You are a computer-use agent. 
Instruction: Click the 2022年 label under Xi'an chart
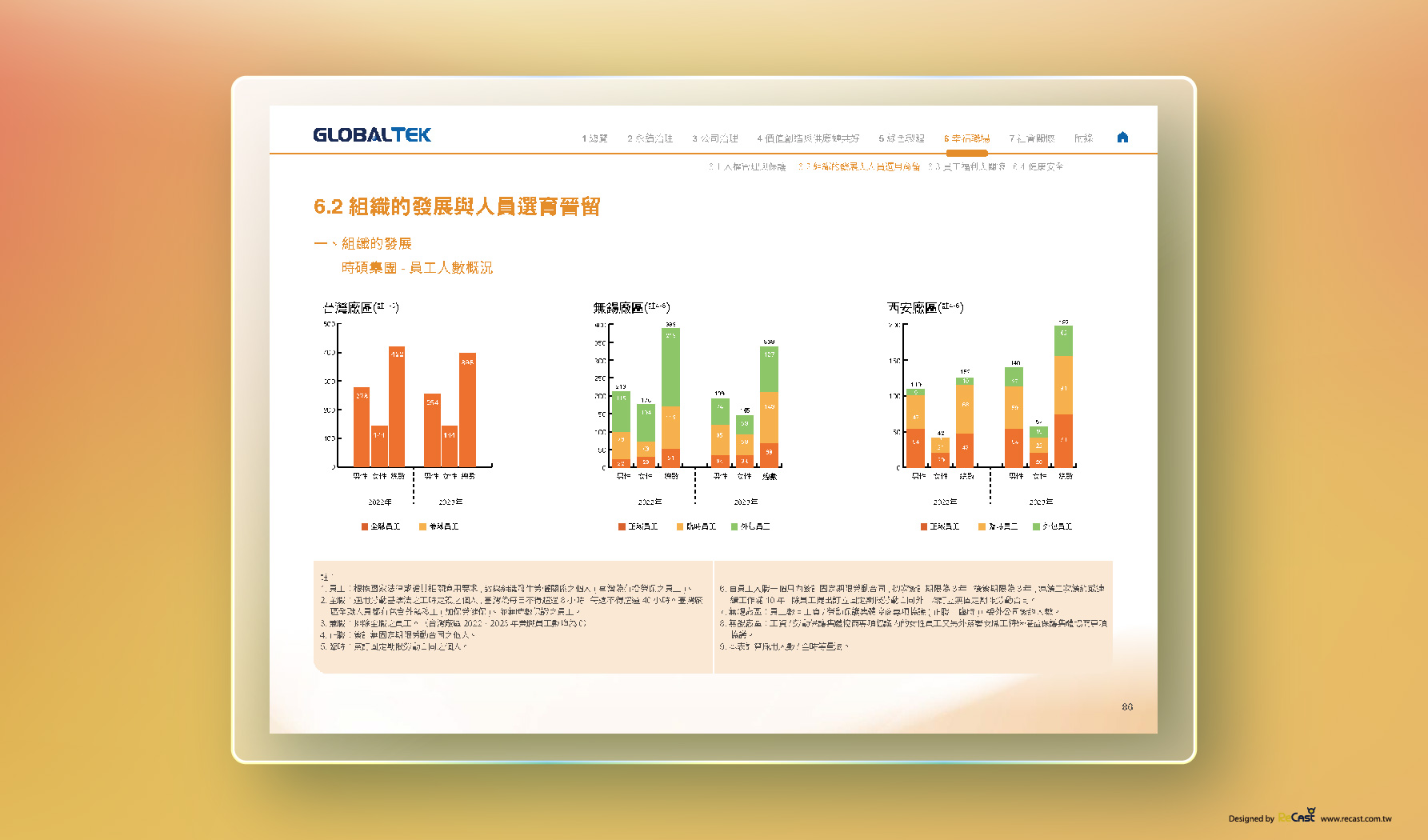(945, 502)
